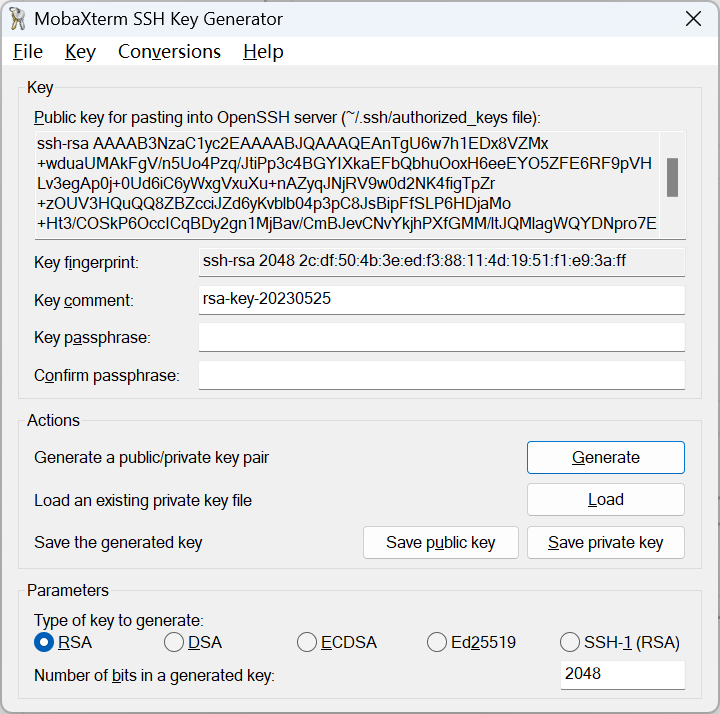The height and width of the screenshot is (714, 720).
Task: Click the MobaXterm key icon in title bar
Action: tap(17, 19)
